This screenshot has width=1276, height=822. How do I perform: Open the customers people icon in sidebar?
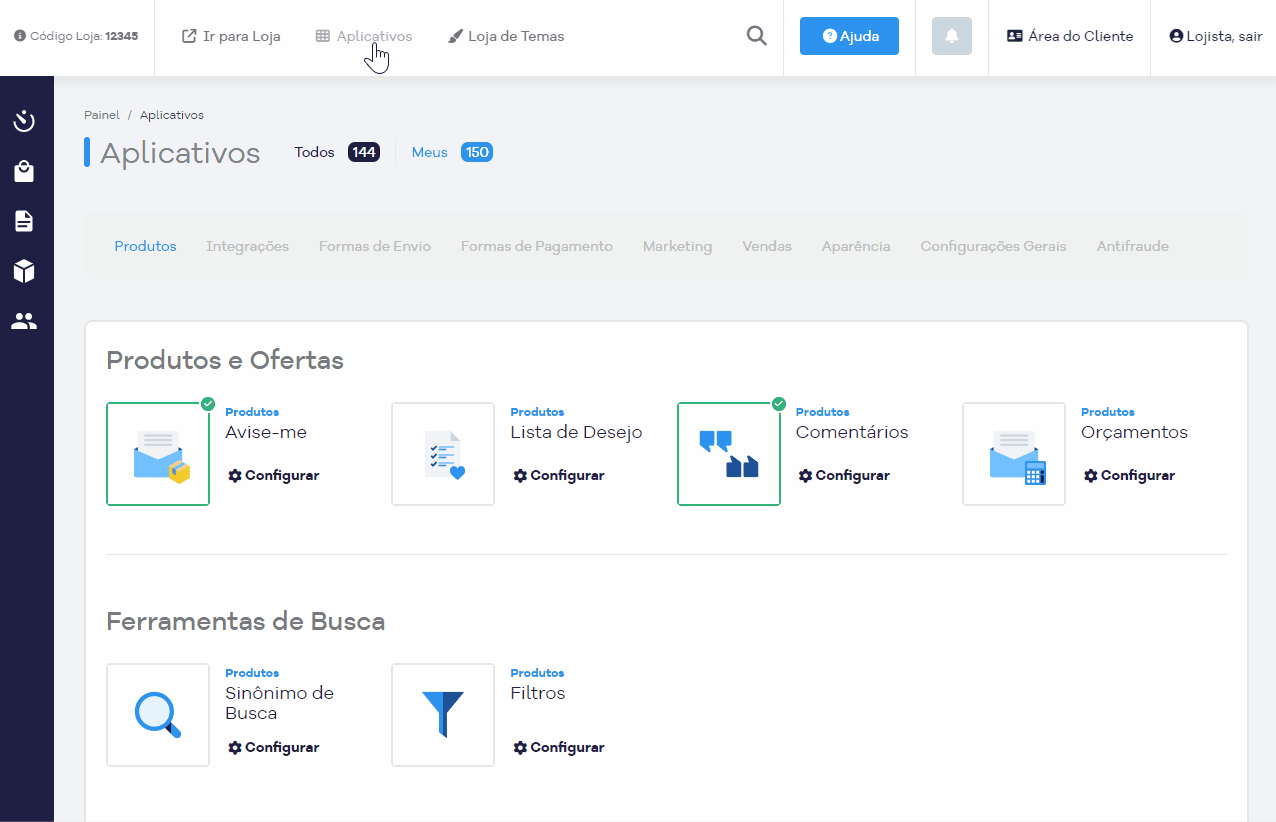coord(24,321)
